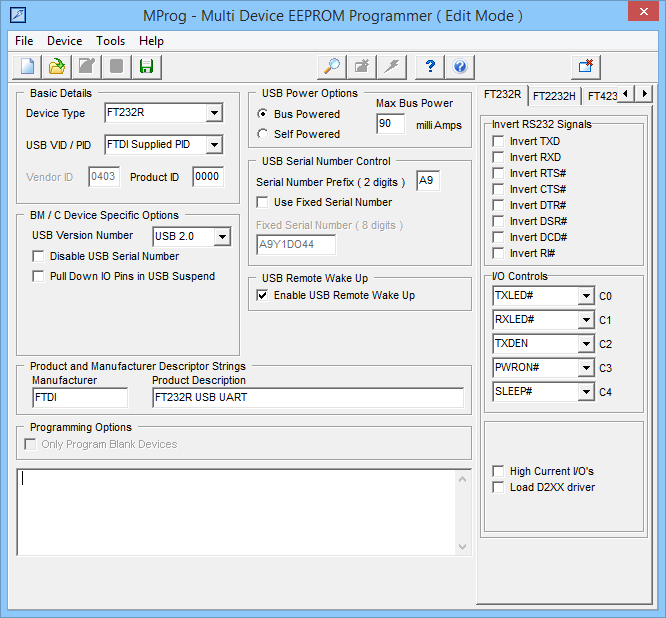Image resolution: width=666 pixels, height=618 pixels.
Task: Select the Bus Powered radio button
Action: 262,114
